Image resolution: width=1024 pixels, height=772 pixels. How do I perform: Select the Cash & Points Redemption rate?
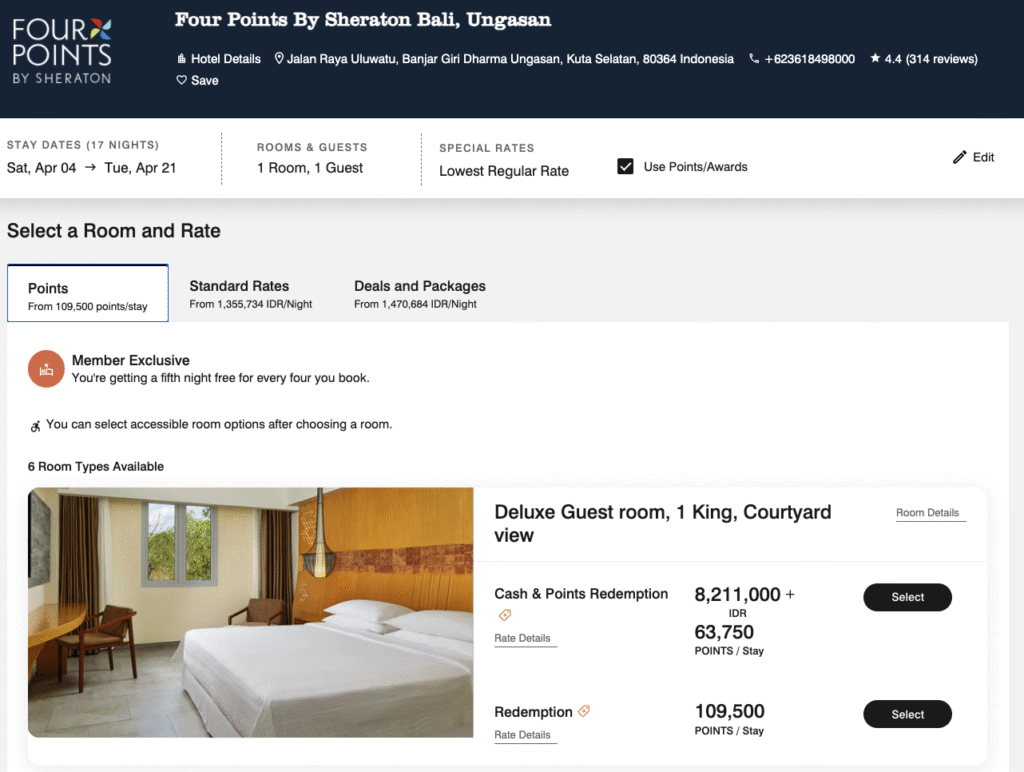coord(907,597)
